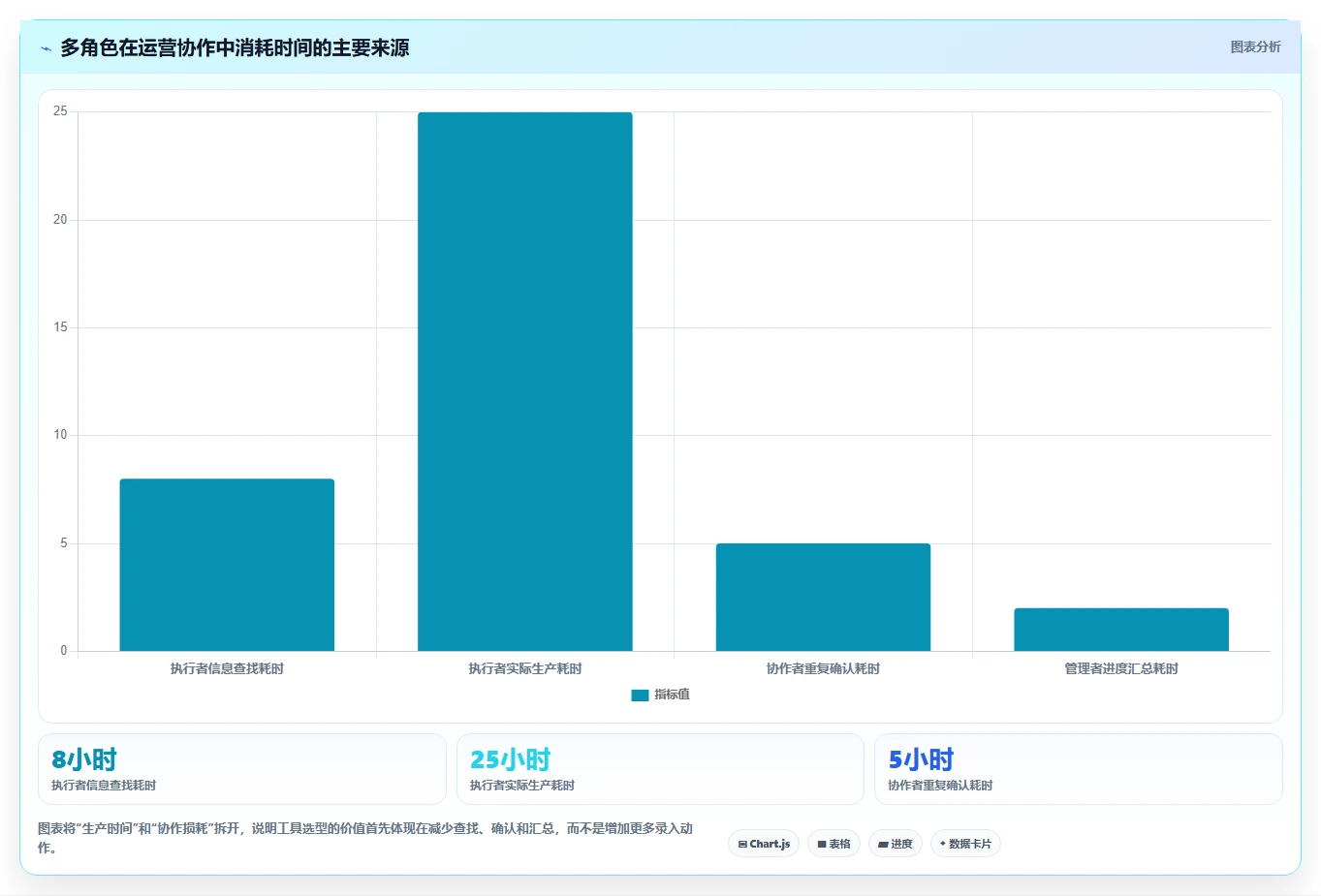Screen dimensions: 1321x896
Task: Click the y-axis value 10
Action: (60, 435)
